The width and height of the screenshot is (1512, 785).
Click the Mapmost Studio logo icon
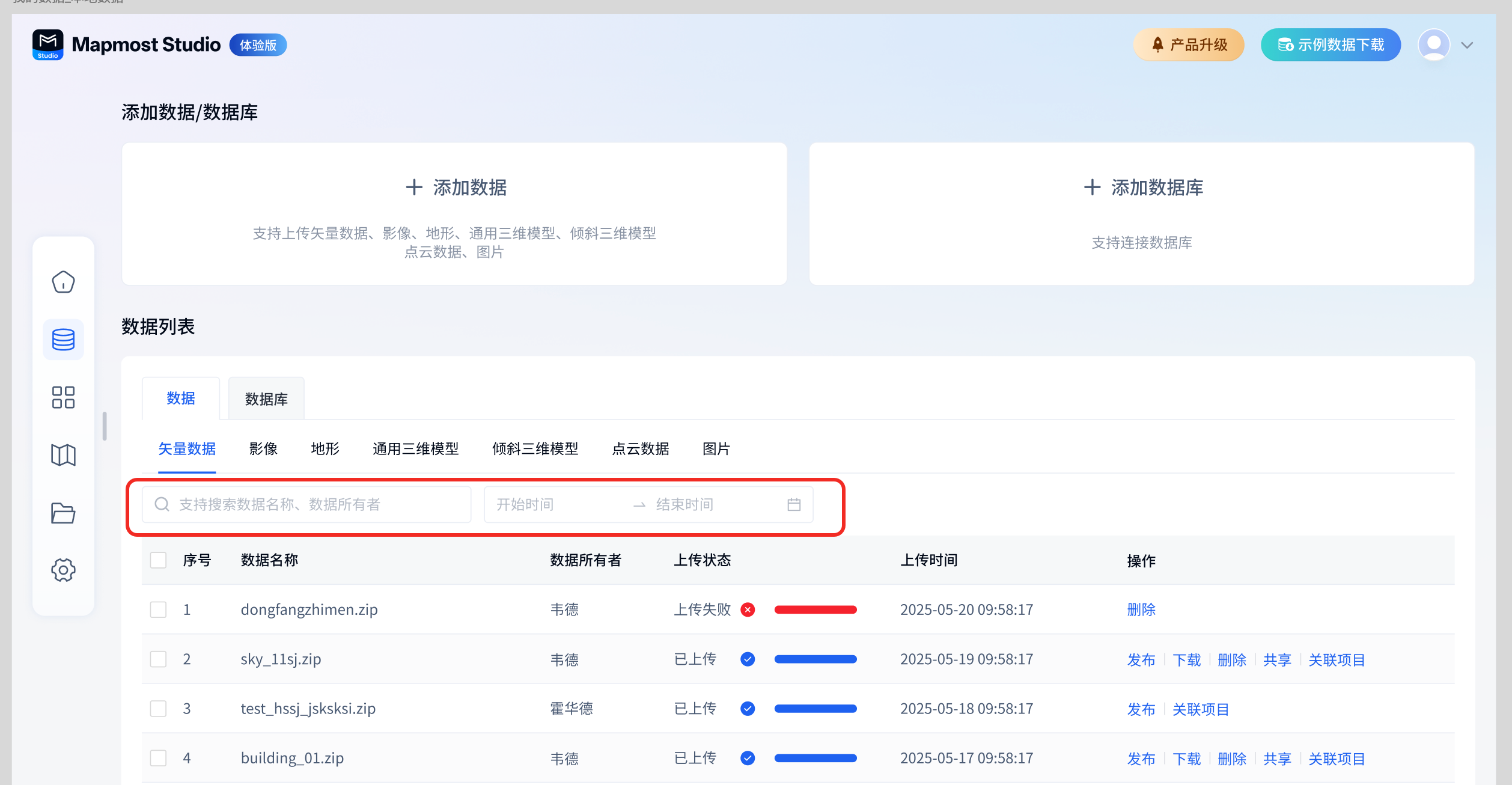tap(48, 44)
